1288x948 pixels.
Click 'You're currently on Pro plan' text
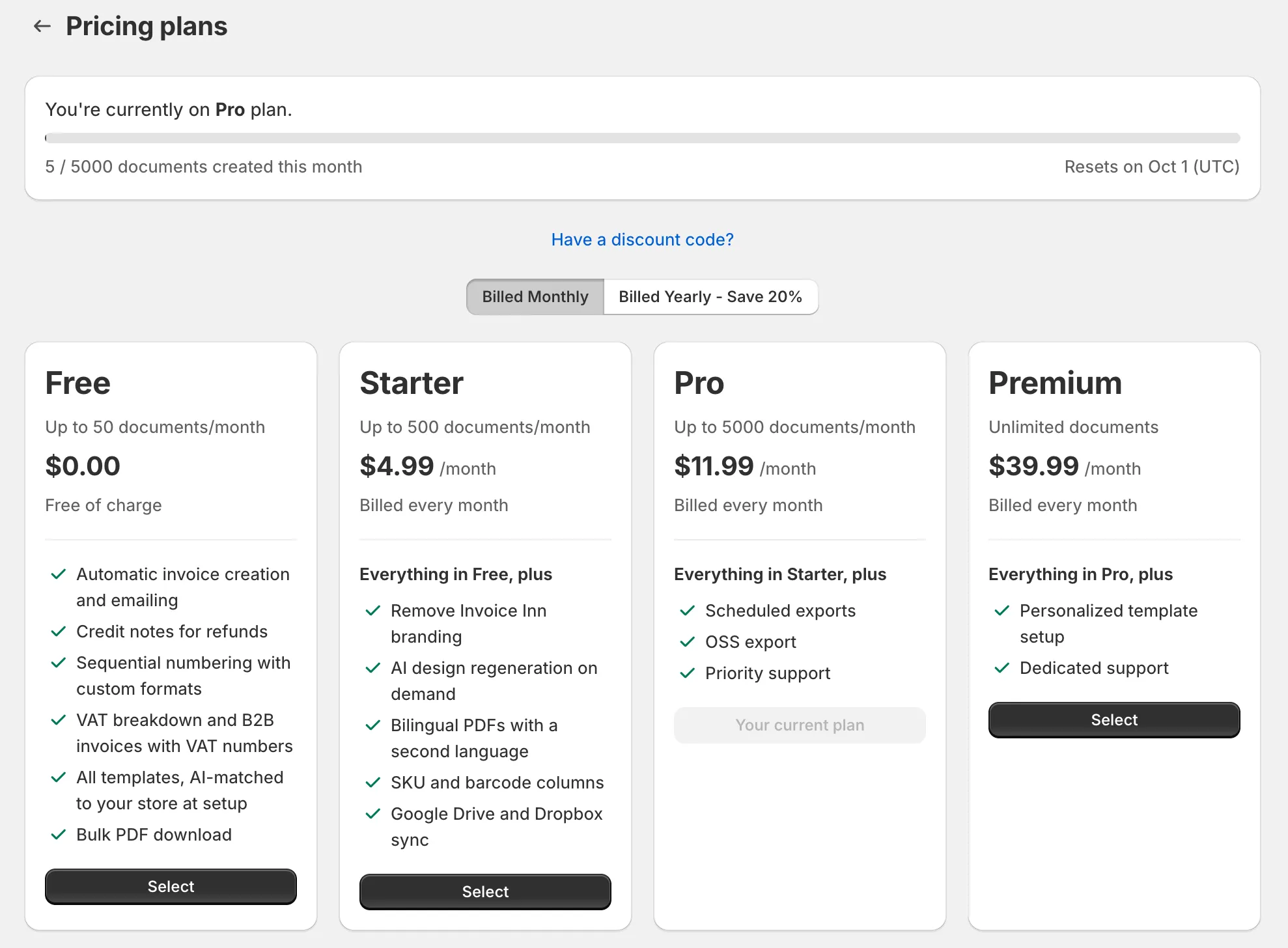coord(169,109)
